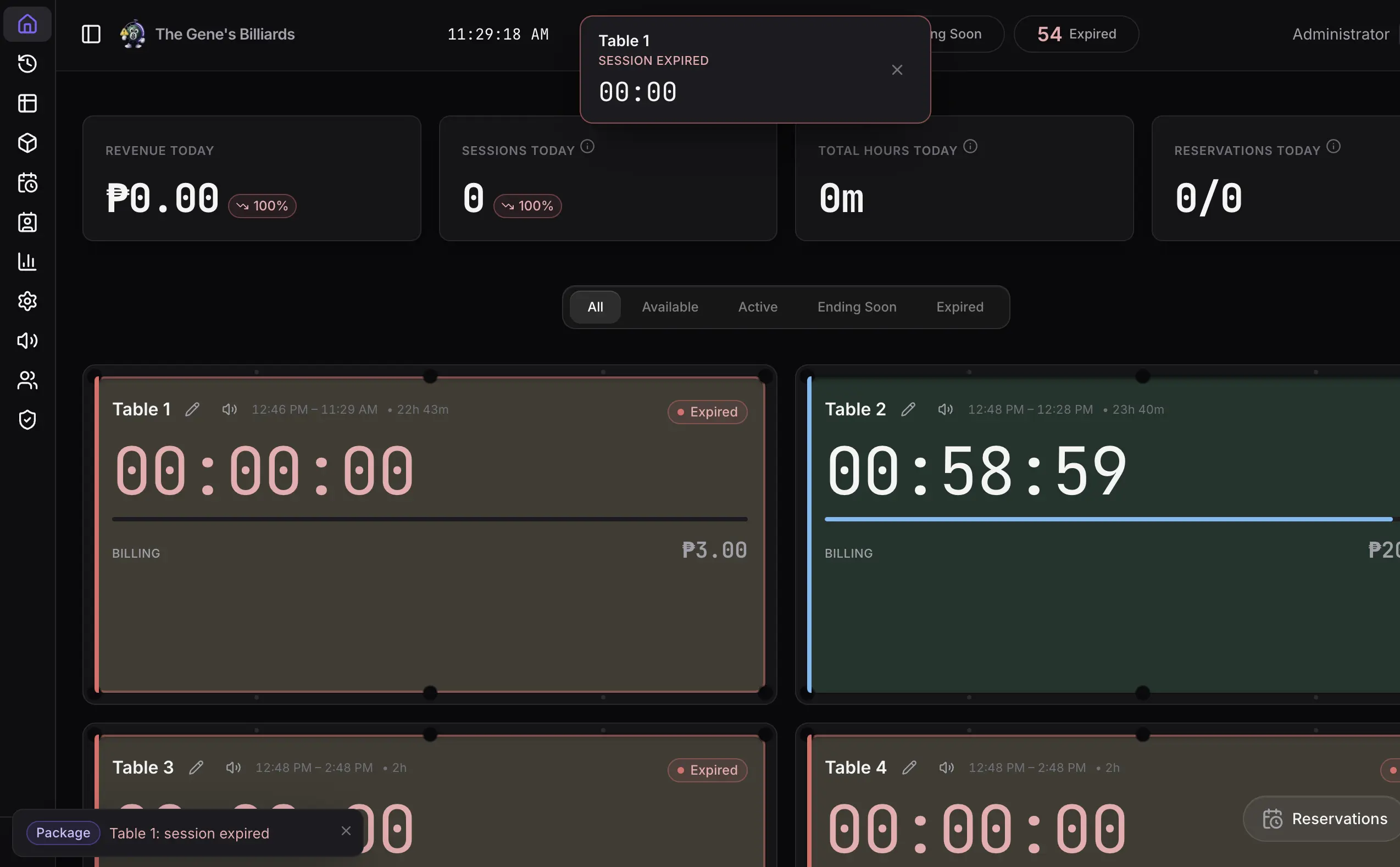Image resolution: width=1400 pixels, height=867 pixels.
Task: Edit Table 3 name with pencil icon
Action: point(196,768)
